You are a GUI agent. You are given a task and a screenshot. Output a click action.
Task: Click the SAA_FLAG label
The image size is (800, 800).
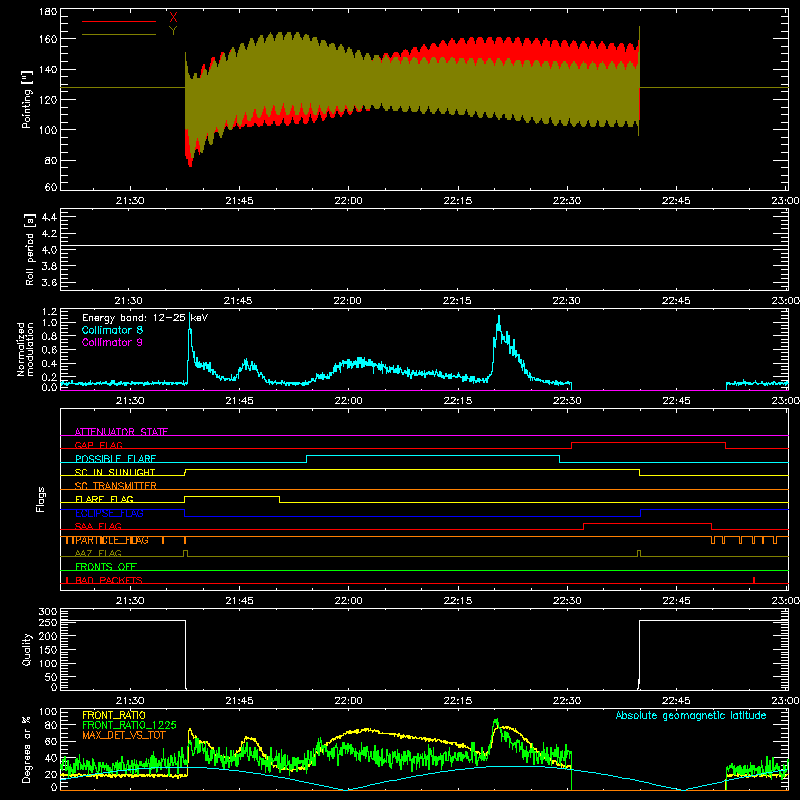point(98,526)
